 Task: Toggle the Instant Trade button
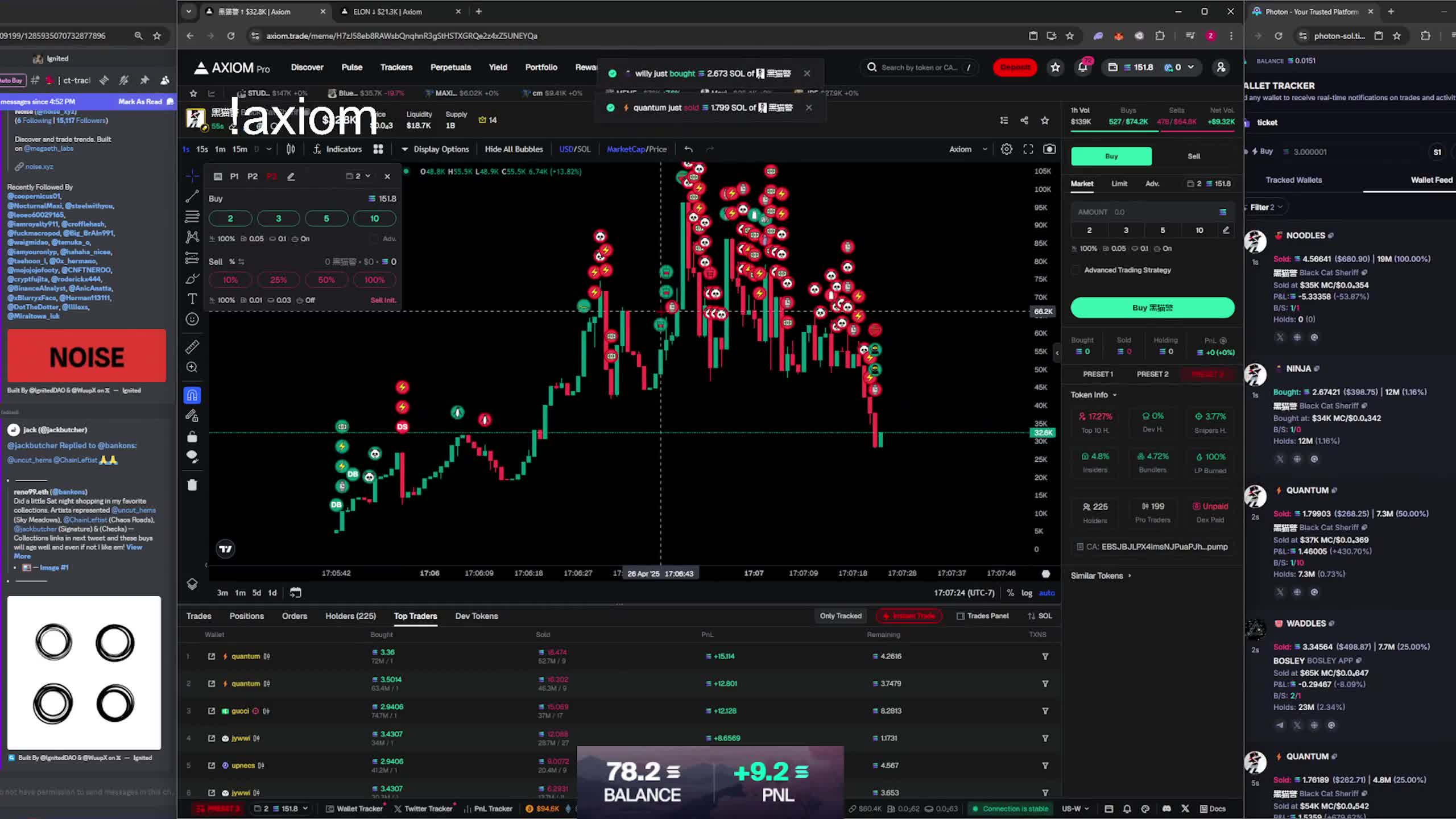(x=909, y=616)
